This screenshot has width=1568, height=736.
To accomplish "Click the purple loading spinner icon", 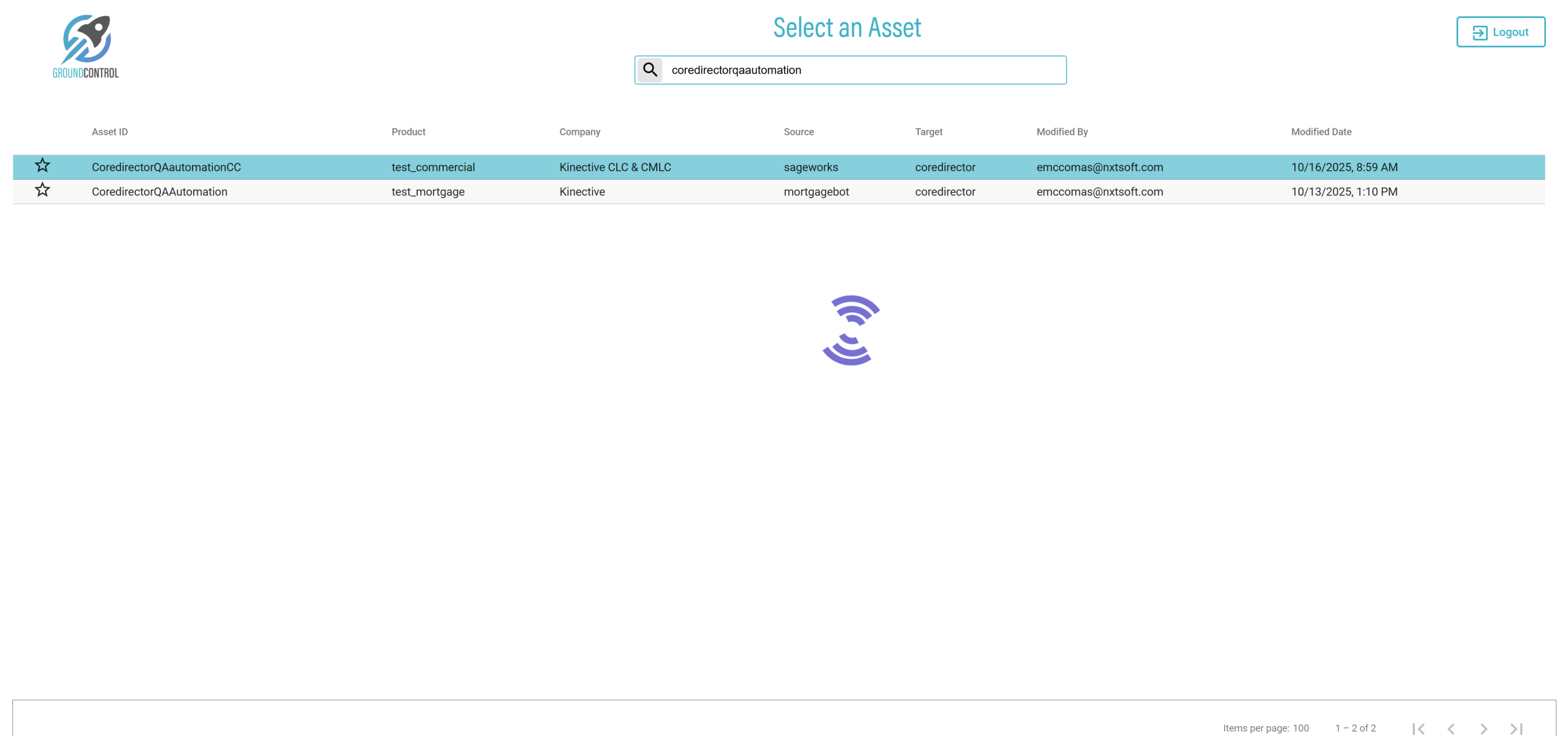I will (x=850, y=330).
